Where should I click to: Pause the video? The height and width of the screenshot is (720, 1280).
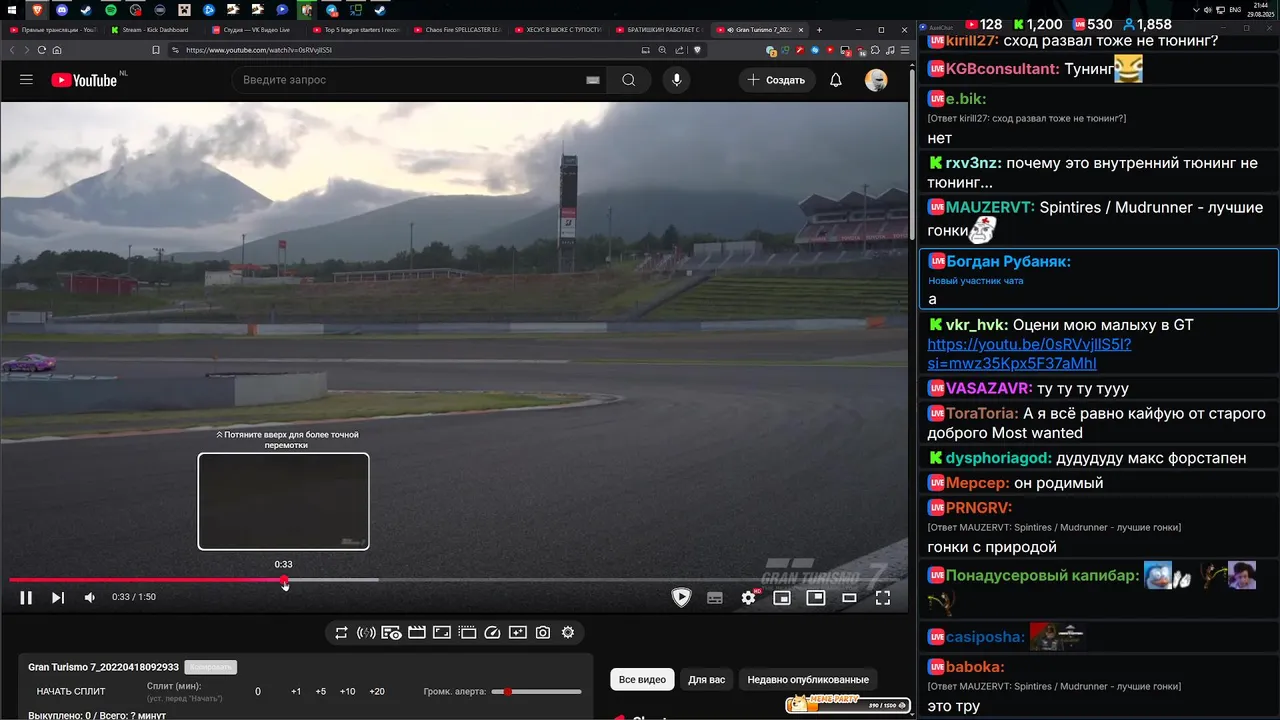click(26, 597)
